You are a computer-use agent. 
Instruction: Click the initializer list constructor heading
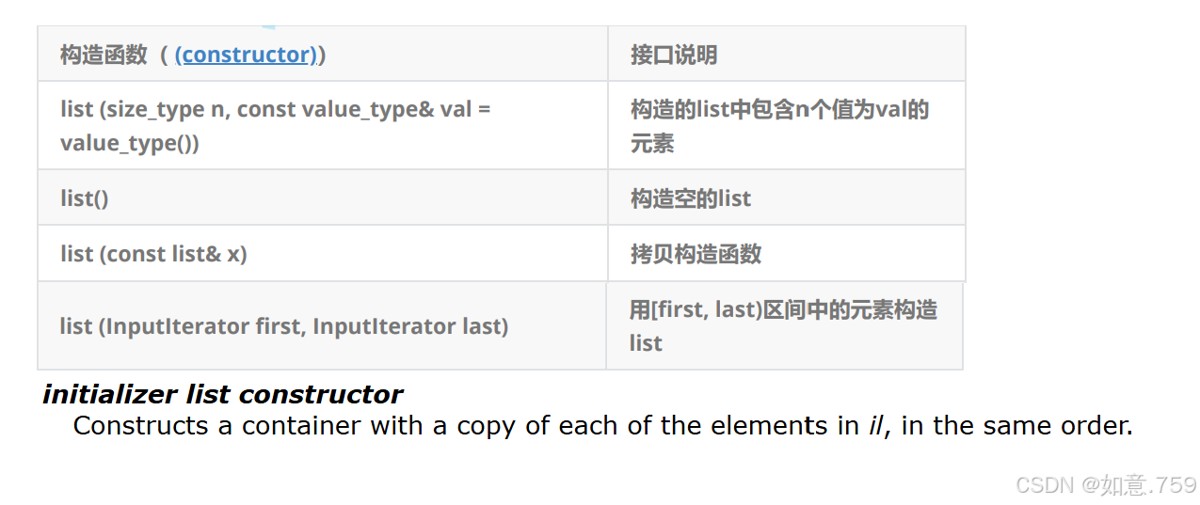pyautogui.click(x=222, y=394)
